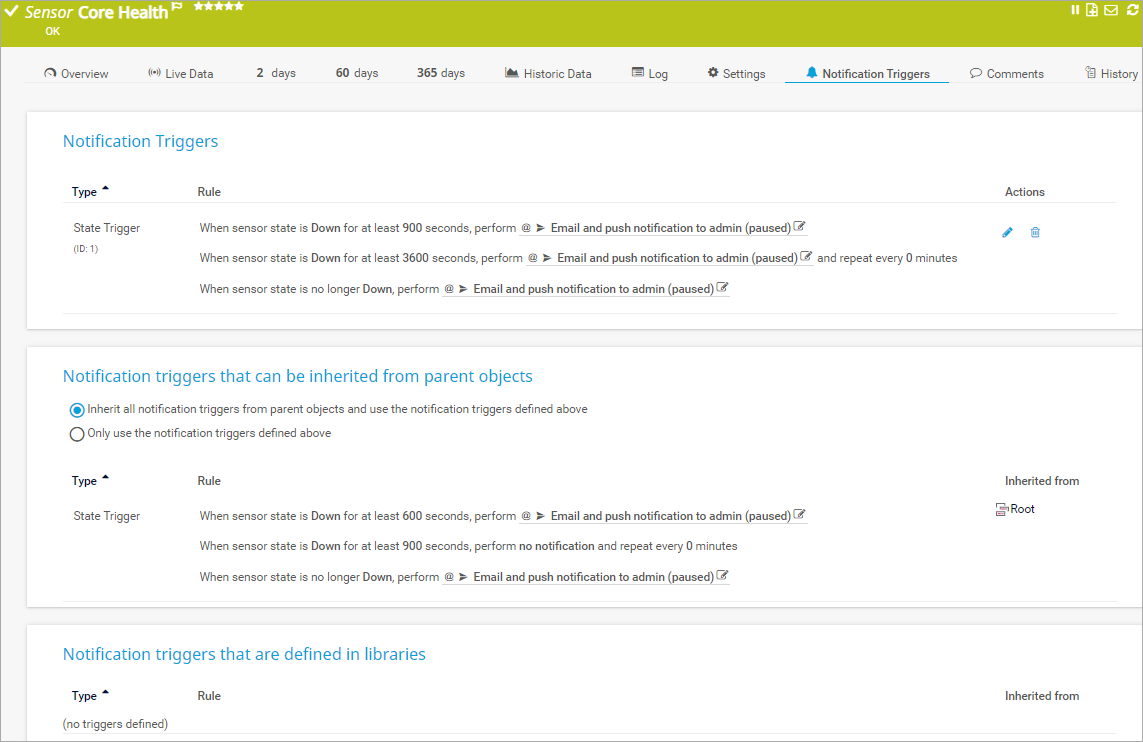
Task: Open edit icon after inherited 600 seconds notification
Action: pyautogui.click(x=800, y=515)
